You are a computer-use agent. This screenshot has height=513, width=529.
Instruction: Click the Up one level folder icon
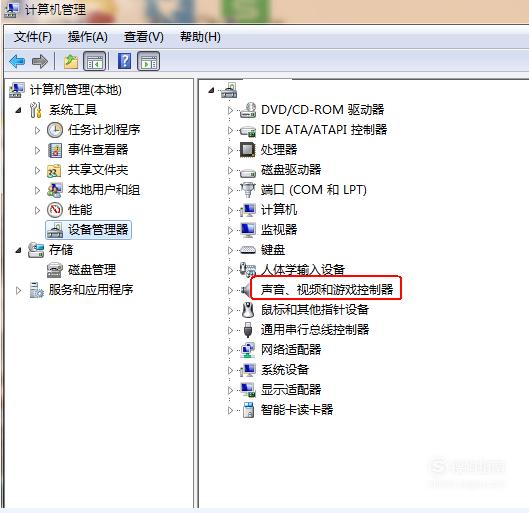[71, 62]
